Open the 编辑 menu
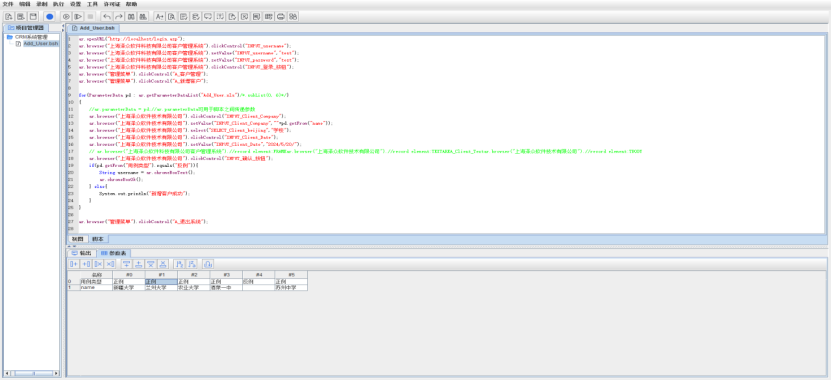 [x=24, y=4]
